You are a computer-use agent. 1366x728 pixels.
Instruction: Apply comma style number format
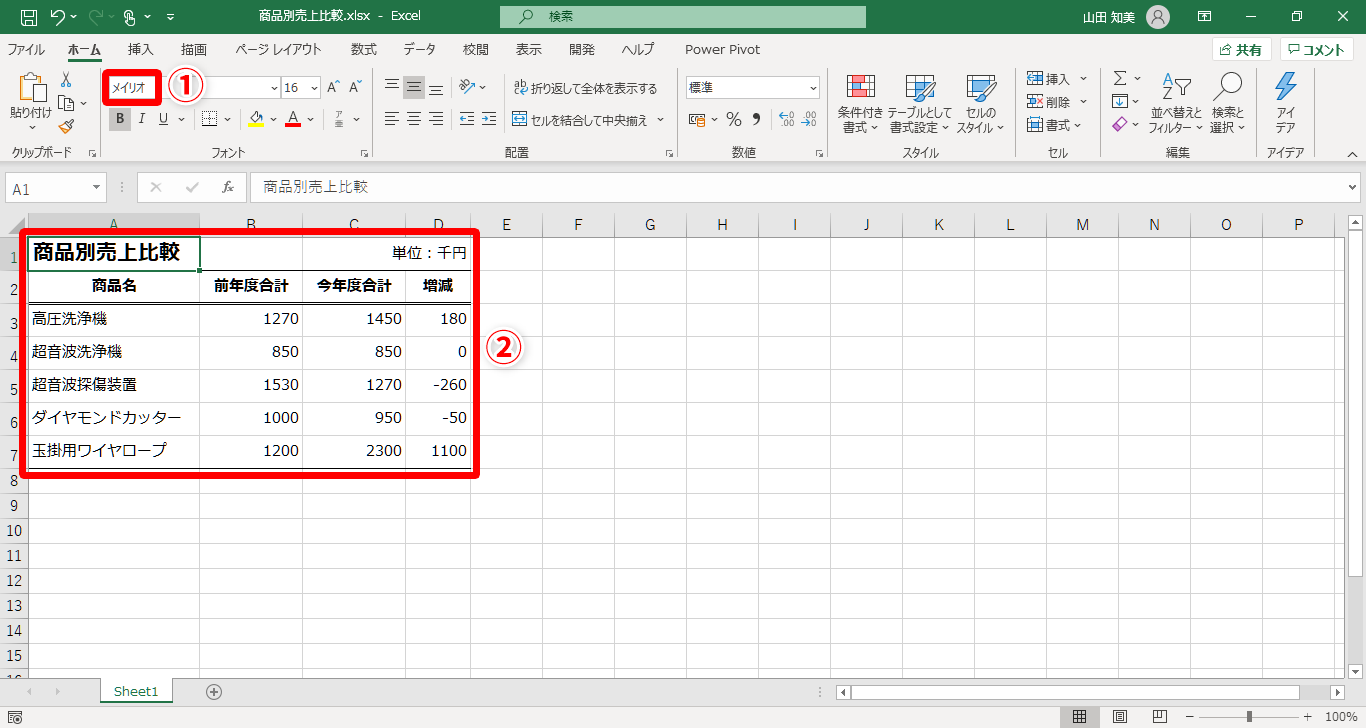click(756, 120)
